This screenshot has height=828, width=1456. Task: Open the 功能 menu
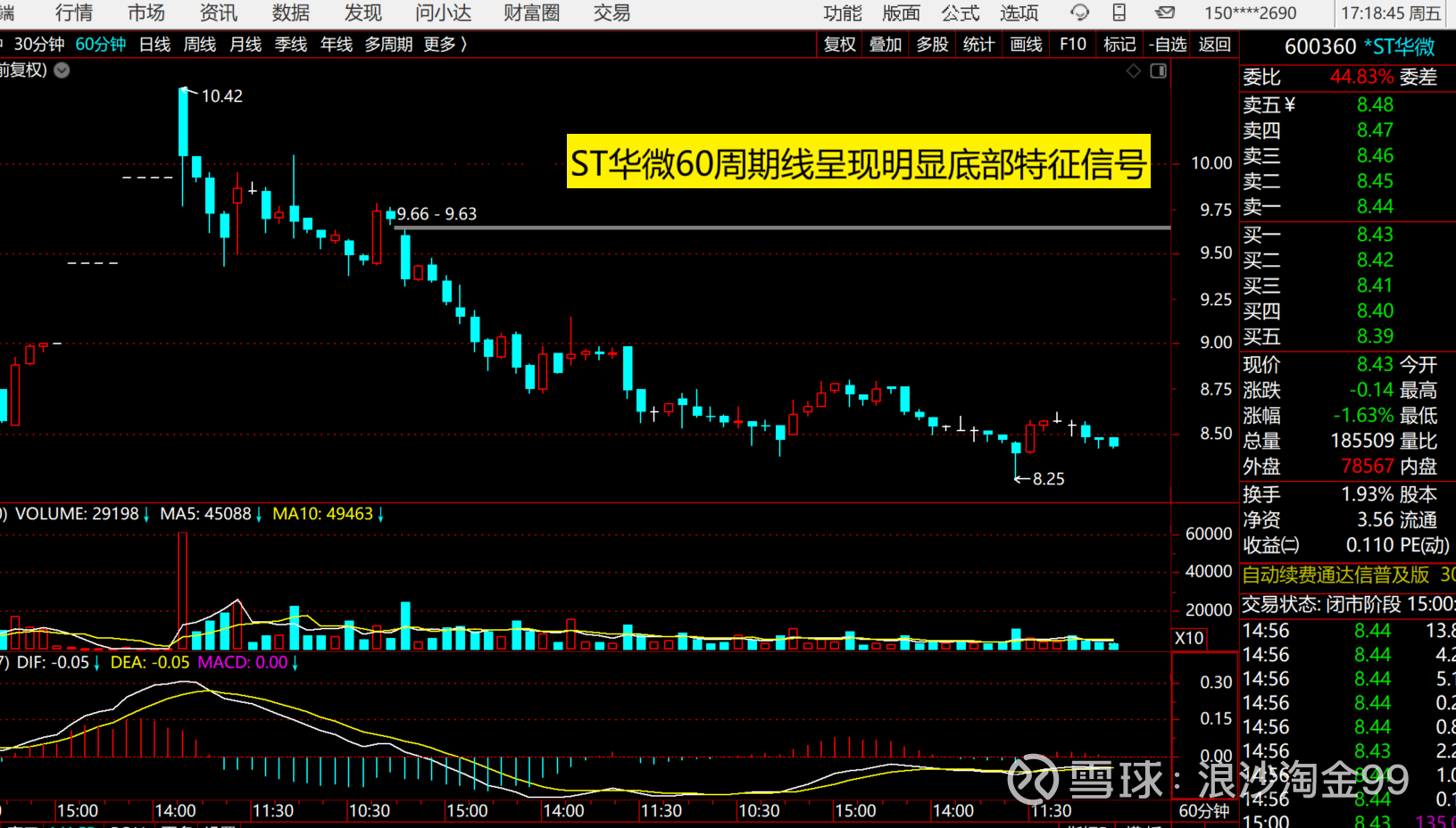coord(843,12)
